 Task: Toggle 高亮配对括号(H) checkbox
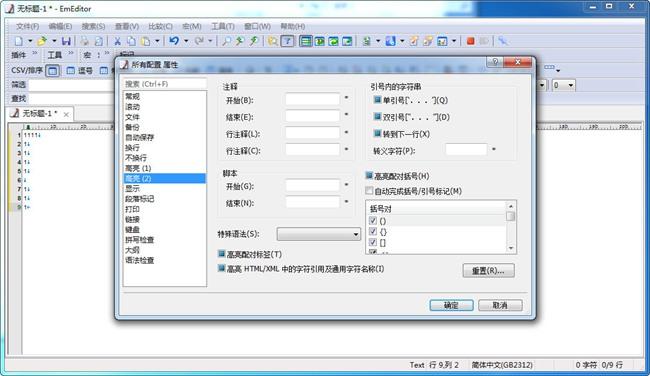[x=369, y=176]
